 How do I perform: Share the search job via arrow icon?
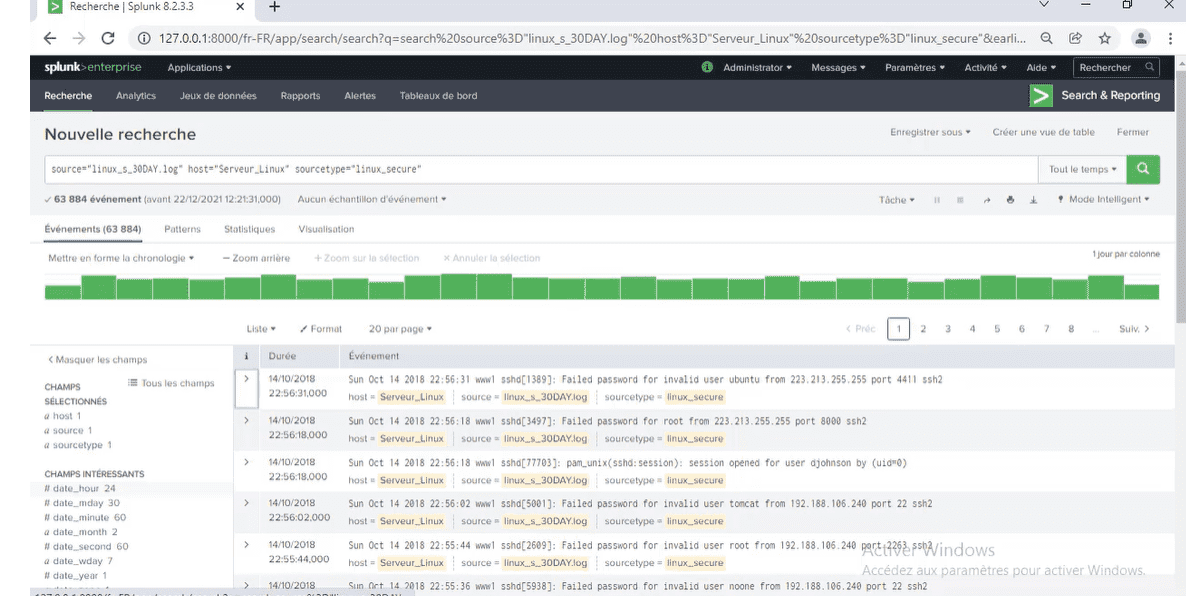[x=986, y=200]
